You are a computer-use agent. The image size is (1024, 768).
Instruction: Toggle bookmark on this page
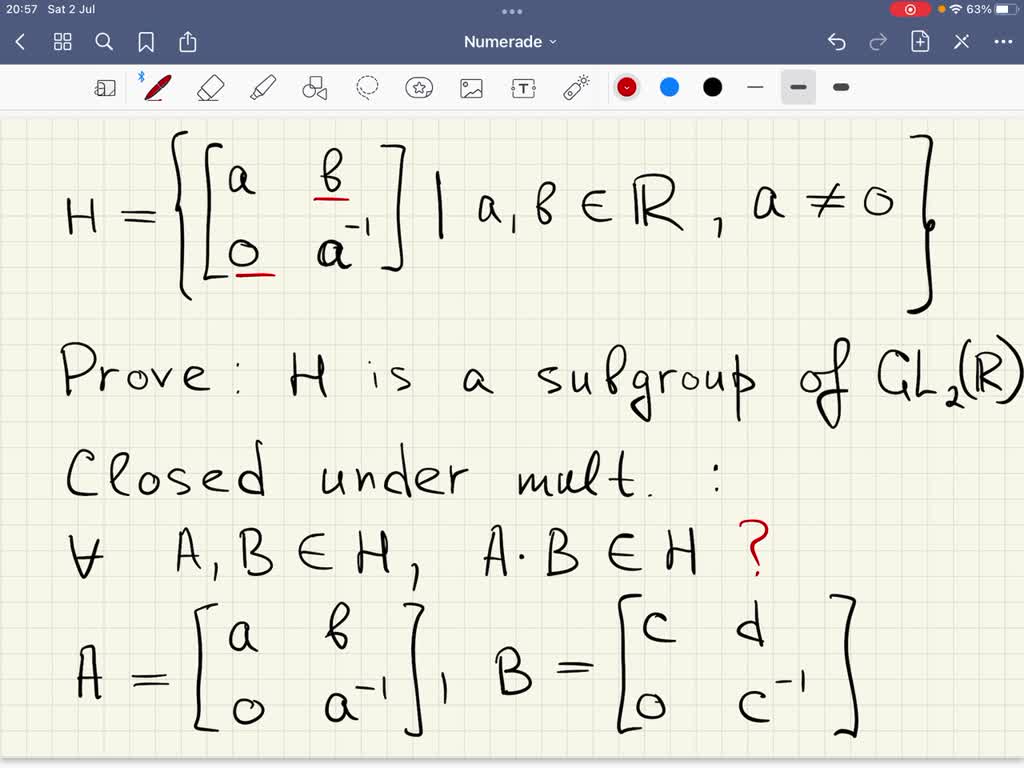pos(146,41)
